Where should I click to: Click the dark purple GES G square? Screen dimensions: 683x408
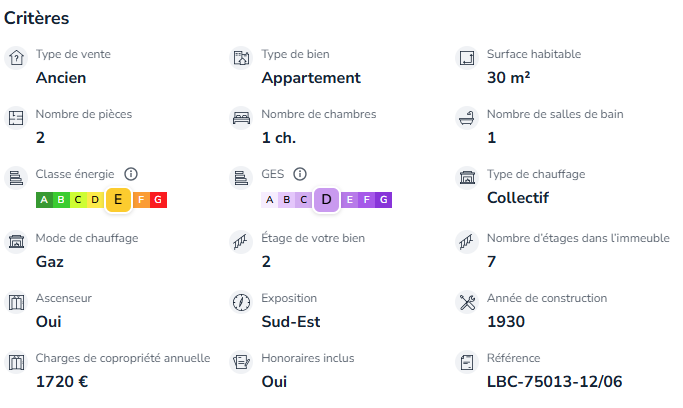pos(385,200)
